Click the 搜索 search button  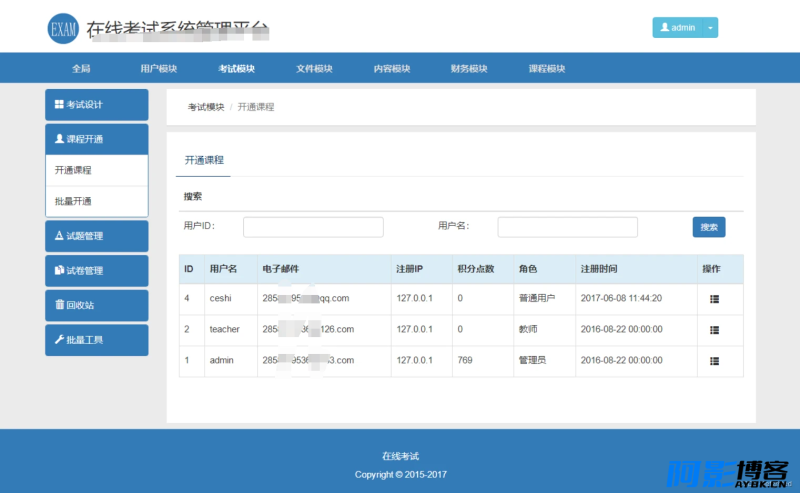point(709,227)
